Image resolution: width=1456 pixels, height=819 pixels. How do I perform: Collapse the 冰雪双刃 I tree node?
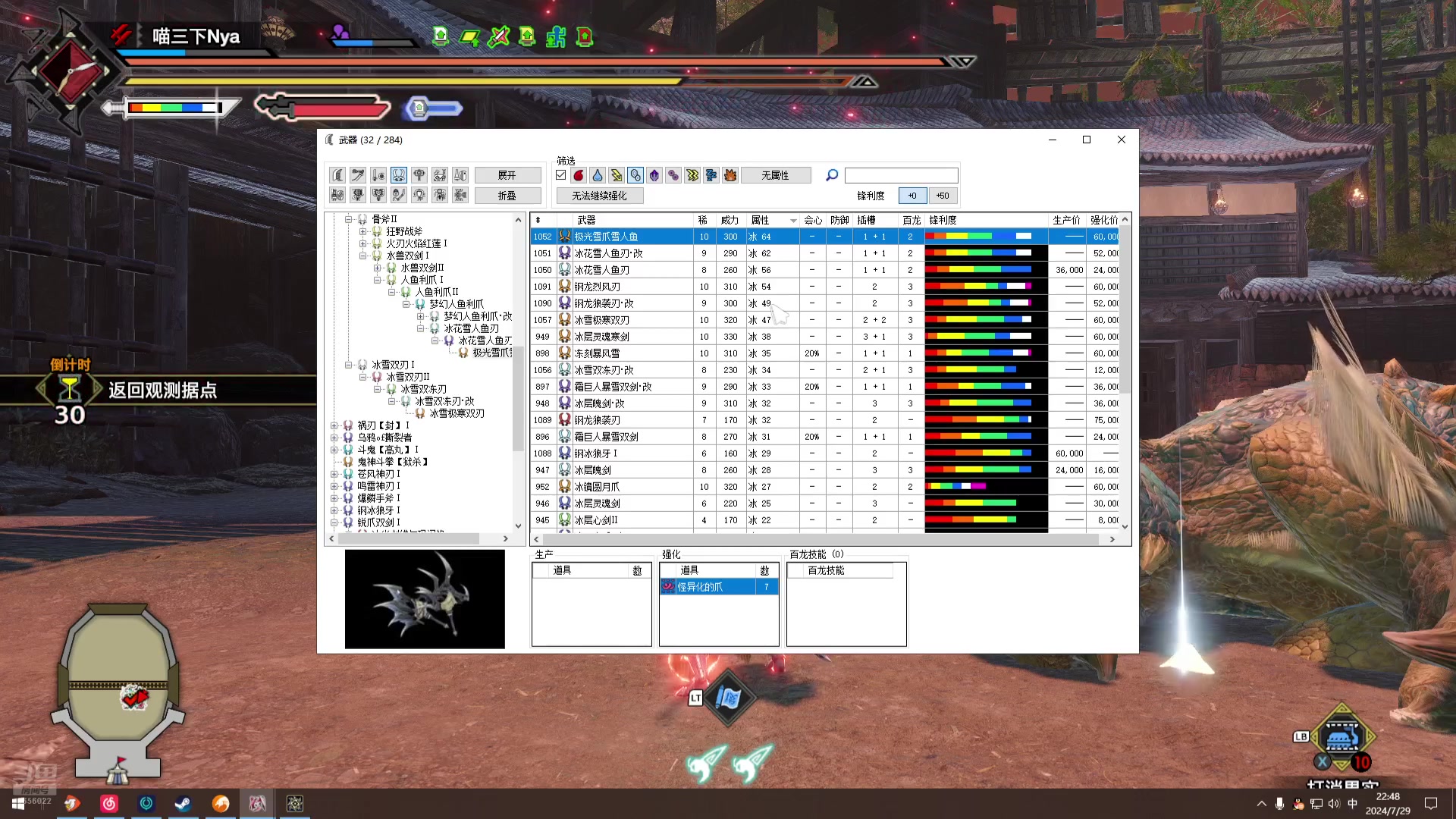point(349,365)
